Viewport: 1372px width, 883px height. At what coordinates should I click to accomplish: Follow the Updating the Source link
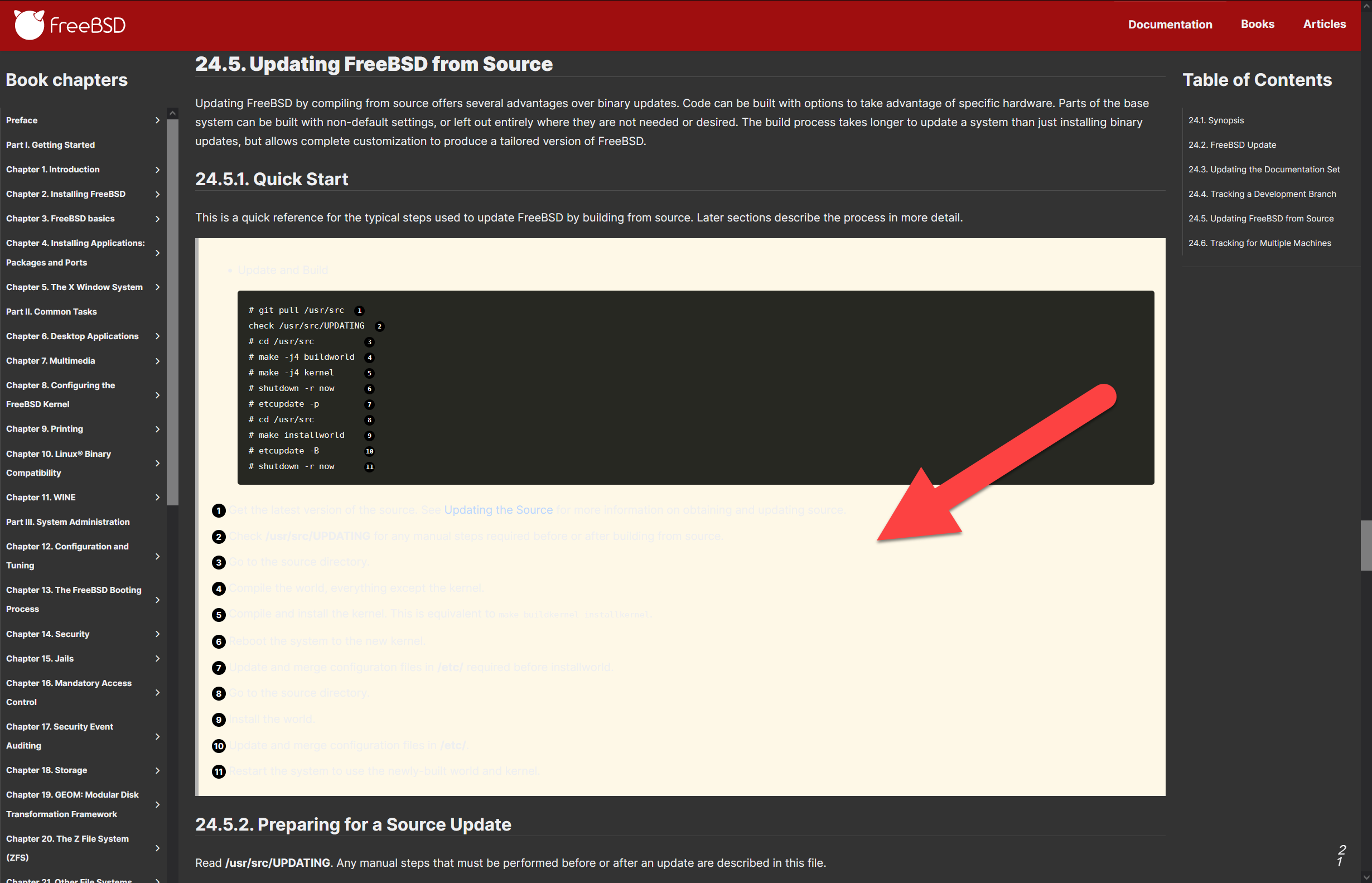coord(497,510)
